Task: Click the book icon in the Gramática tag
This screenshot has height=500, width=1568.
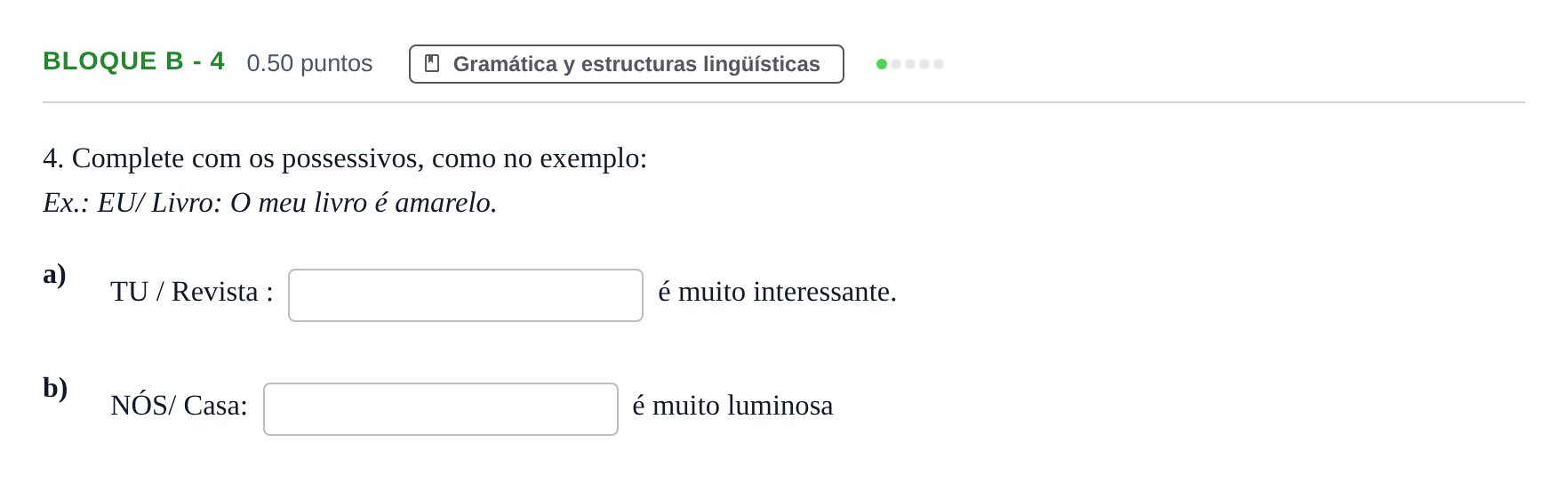Action: pyautogui.click(x=432, y=63)
